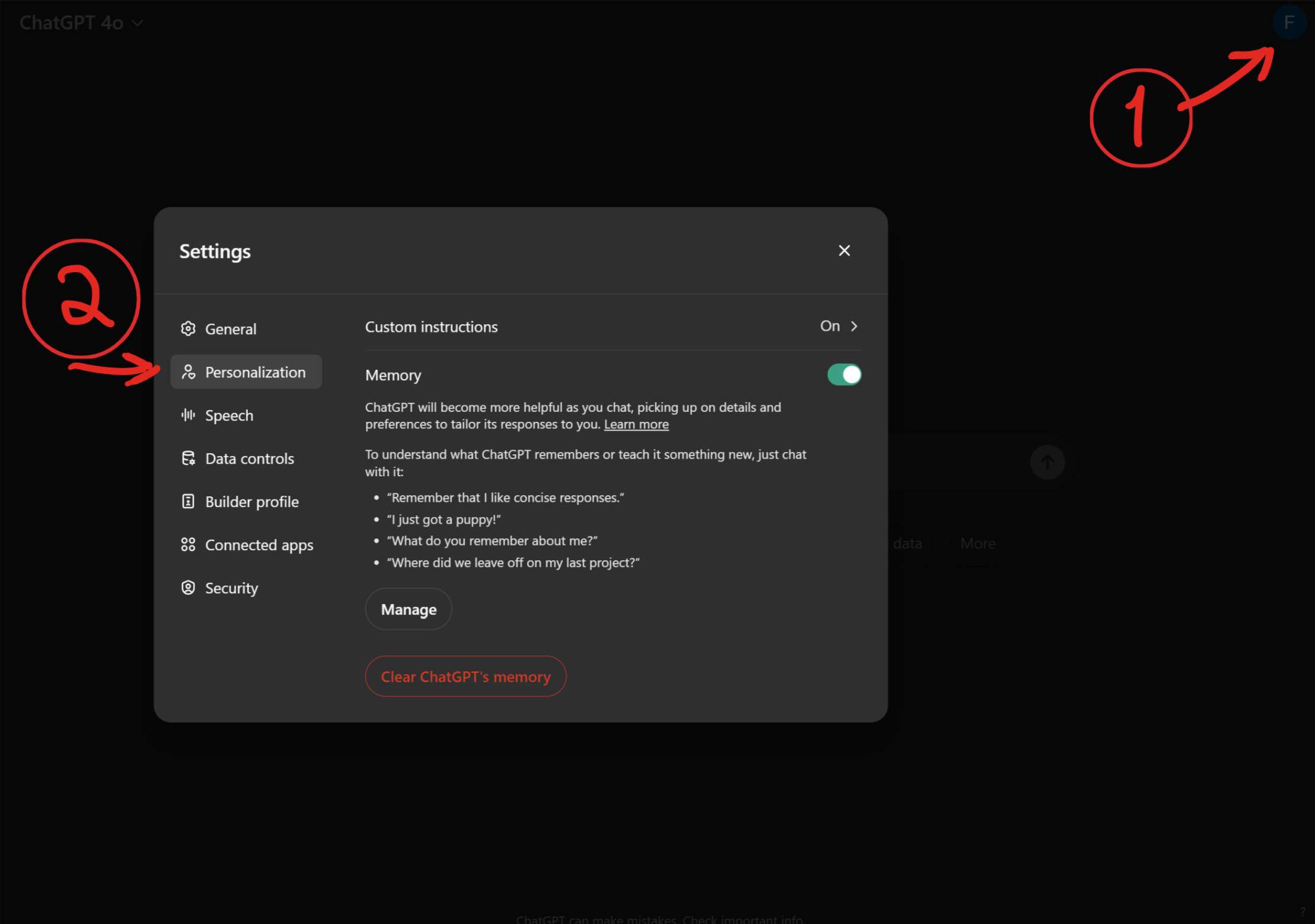Turn off the Memory toggle
Image resolution: width=1315 pixels, height=924 pixels.
844,374
